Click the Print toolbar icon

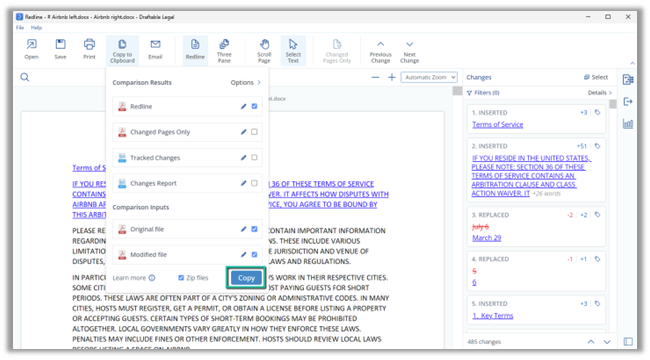[89, 49]
